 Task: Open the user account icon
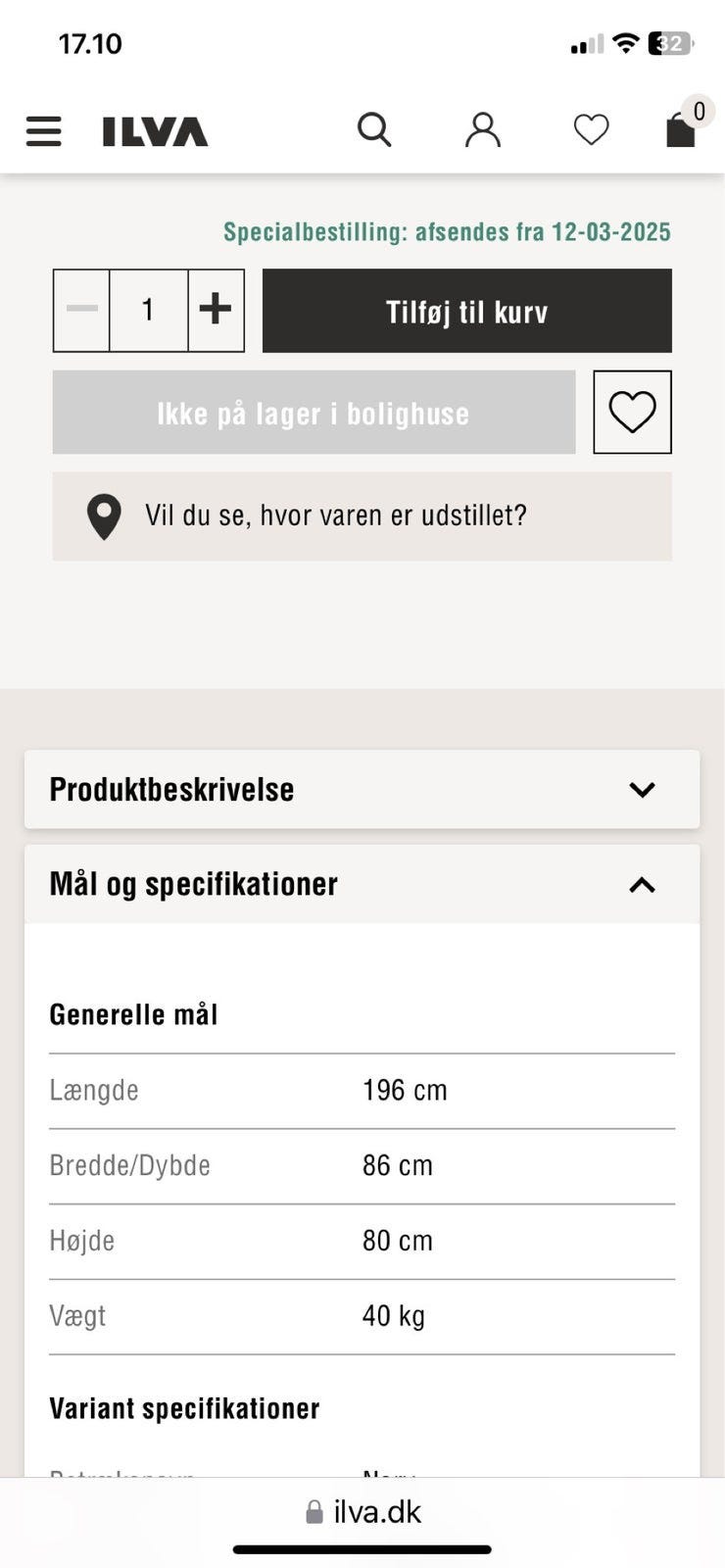tap(482, 129)
